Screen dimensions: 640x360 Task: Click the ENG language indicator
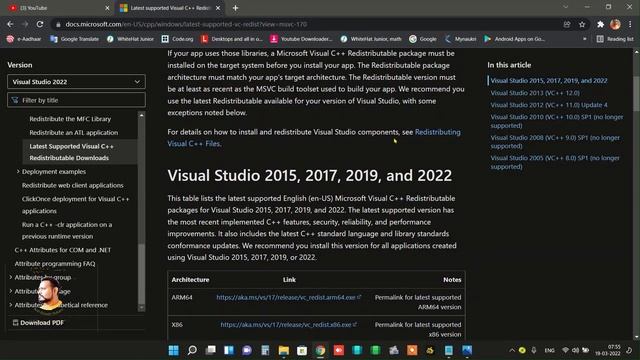pyautogui.click(x=549, y=350)
